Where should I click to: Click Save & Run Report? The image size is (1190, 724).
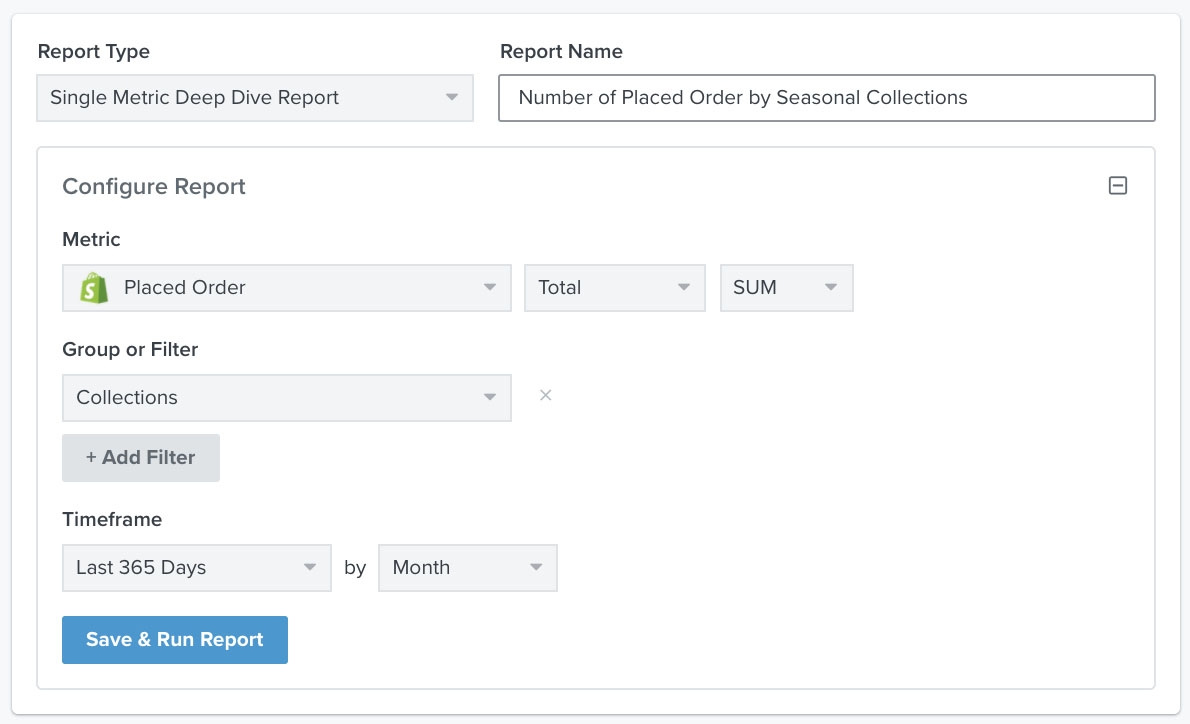175,640
